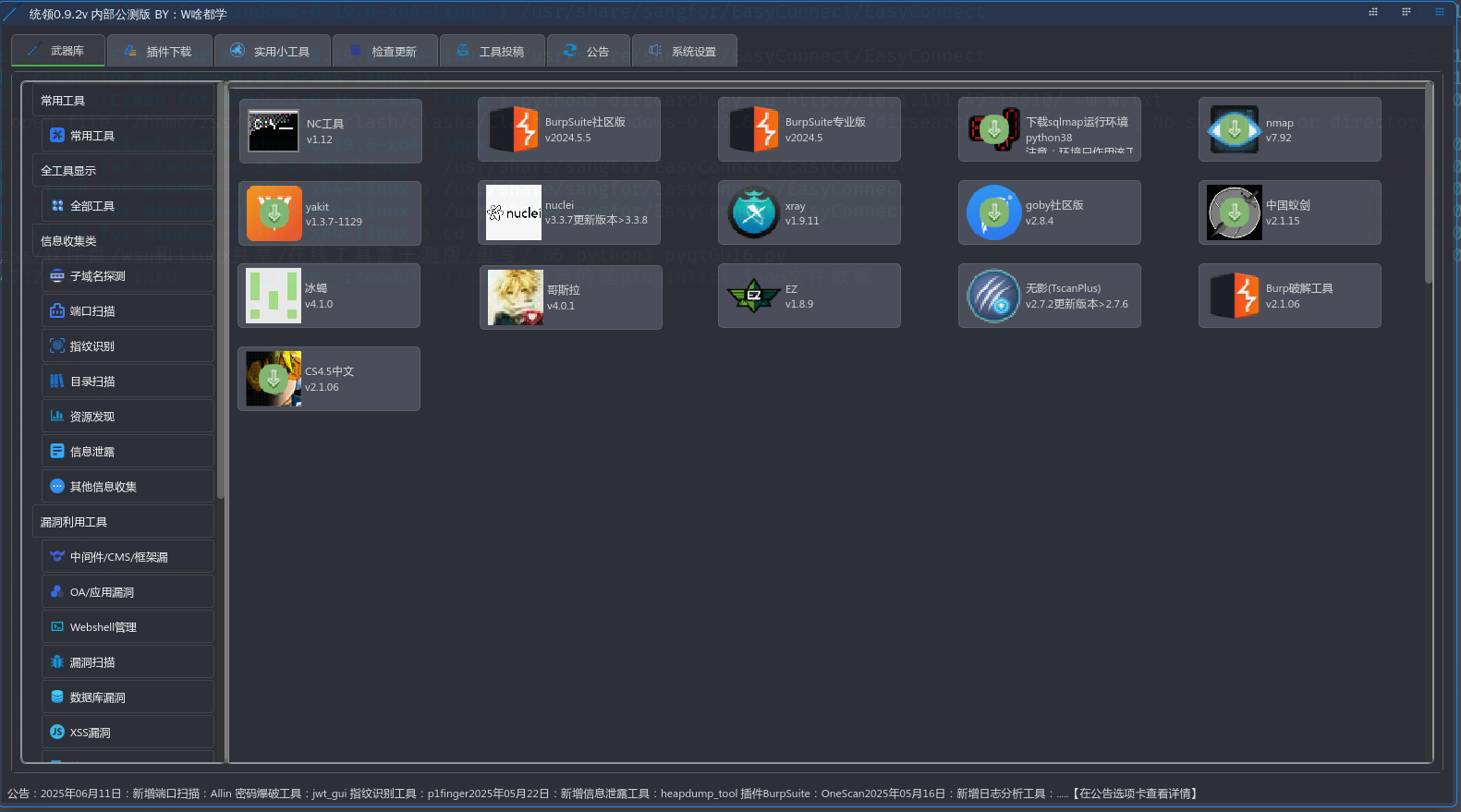Open the 检查更新 tab
Screen dimensions: 1461x812
[385, 51]
